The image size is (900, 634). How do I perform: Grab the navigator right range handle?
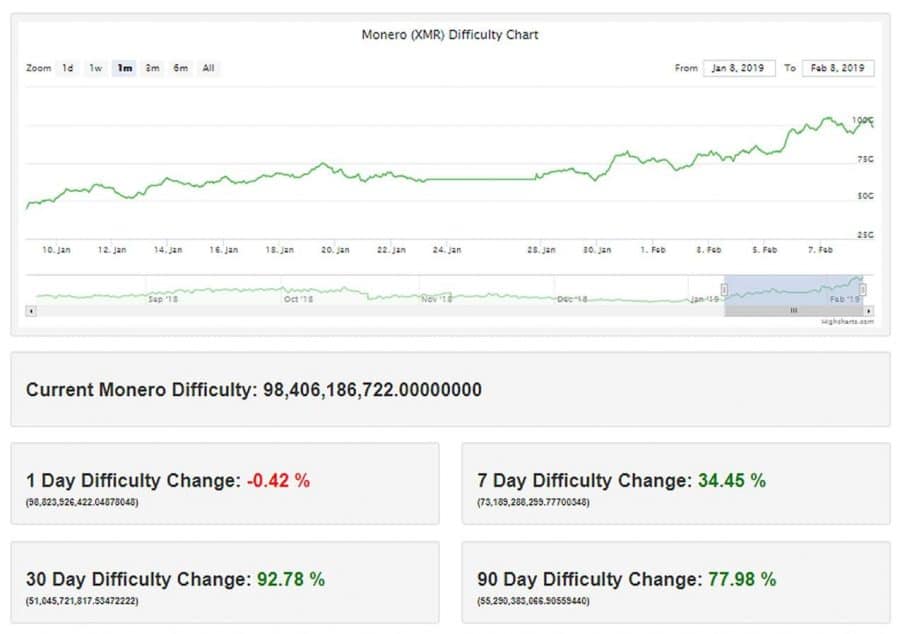[862, 290]
